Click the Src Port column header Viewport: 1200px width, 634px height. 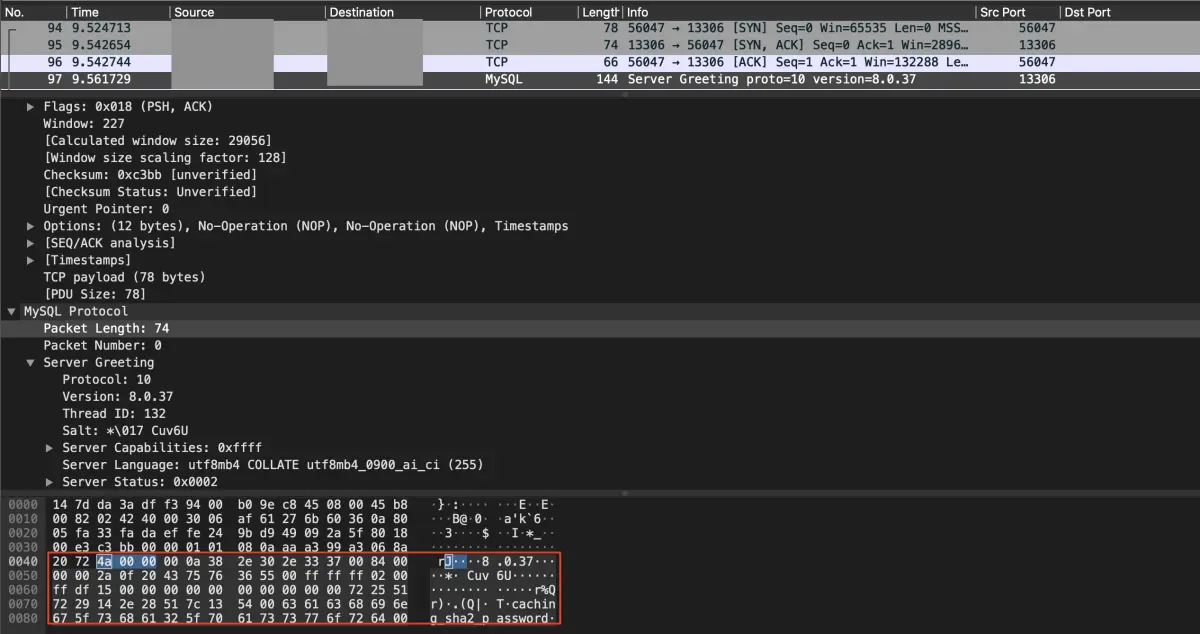pyautogui.click(x=1017, y=12)
